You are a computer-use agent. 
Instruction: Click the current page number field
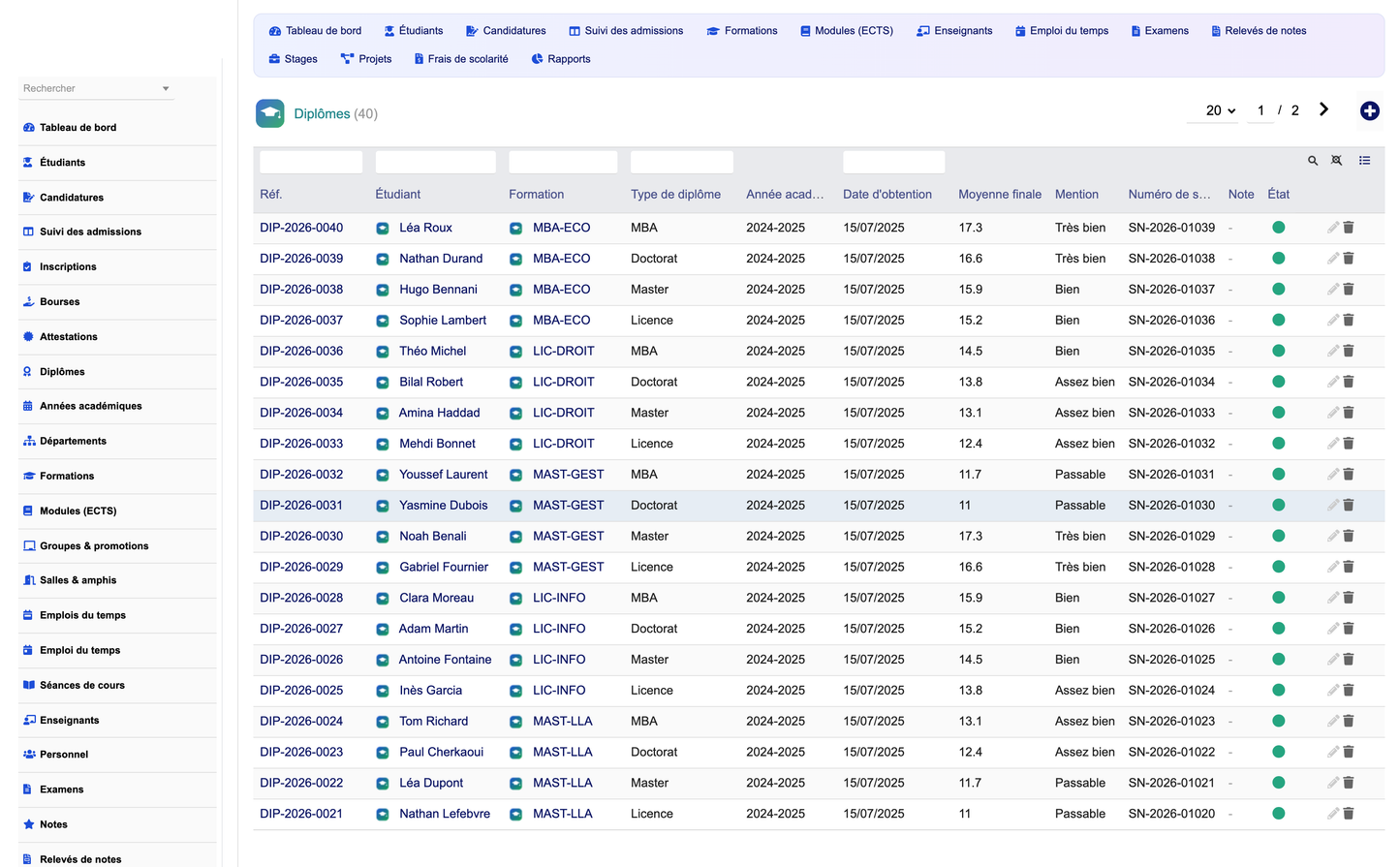pos(1260,110)
